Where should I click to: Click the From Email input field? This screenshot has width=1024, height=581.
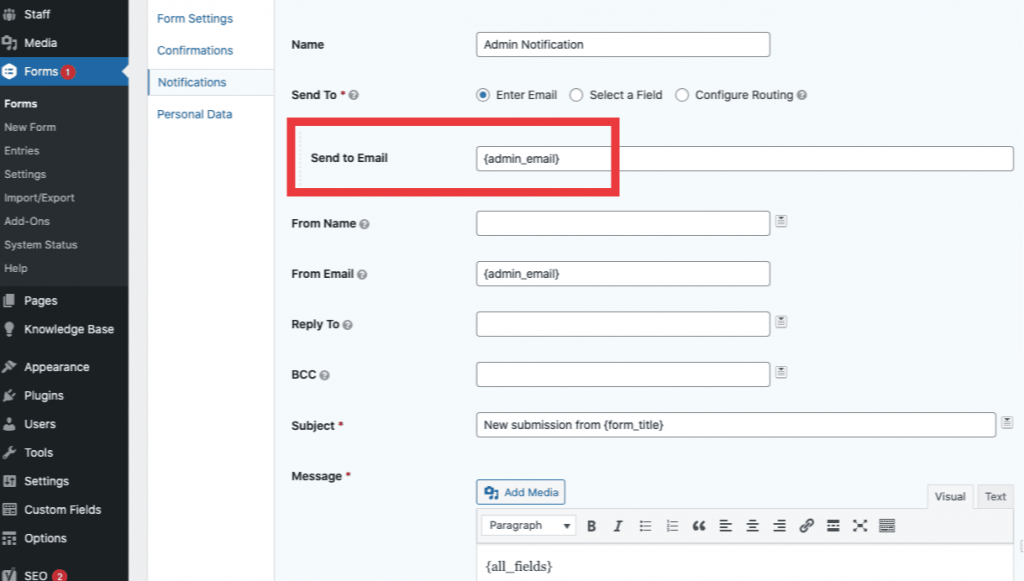pyautogui.click(x=623, y=274)
